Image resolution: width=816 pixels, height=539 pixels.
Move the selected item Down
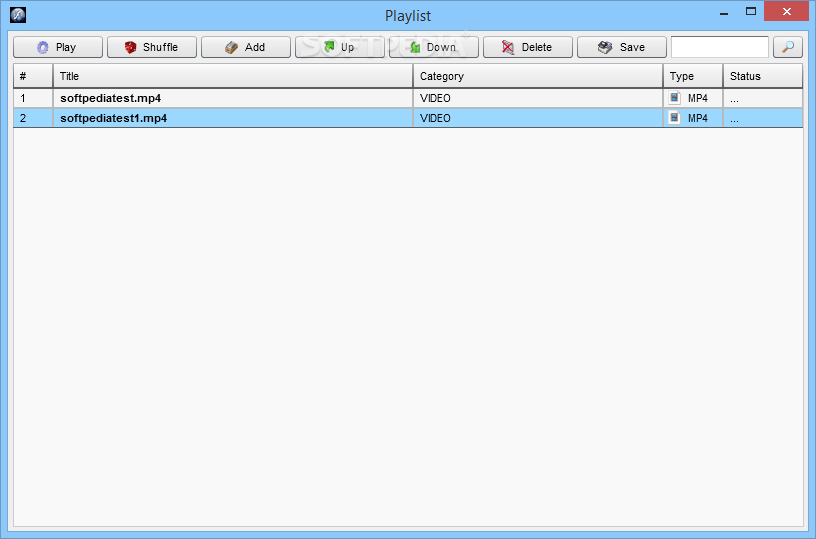[x=434, y=47]
